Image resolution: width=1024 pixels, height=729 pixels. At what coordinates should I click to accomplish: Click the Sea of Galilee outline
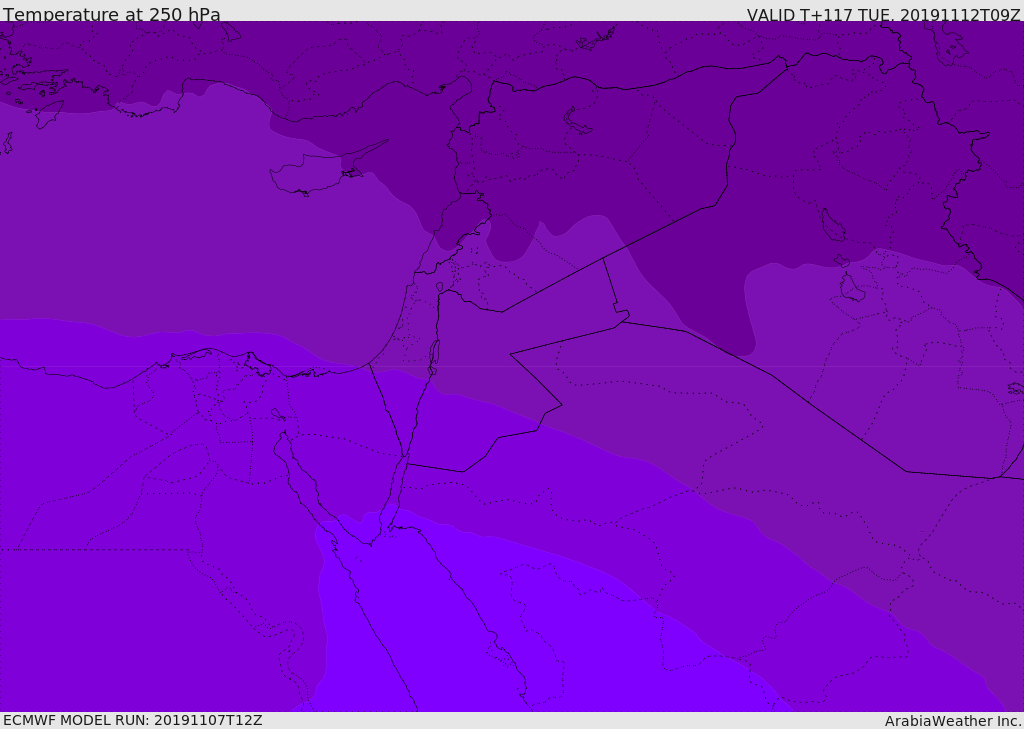439,288
